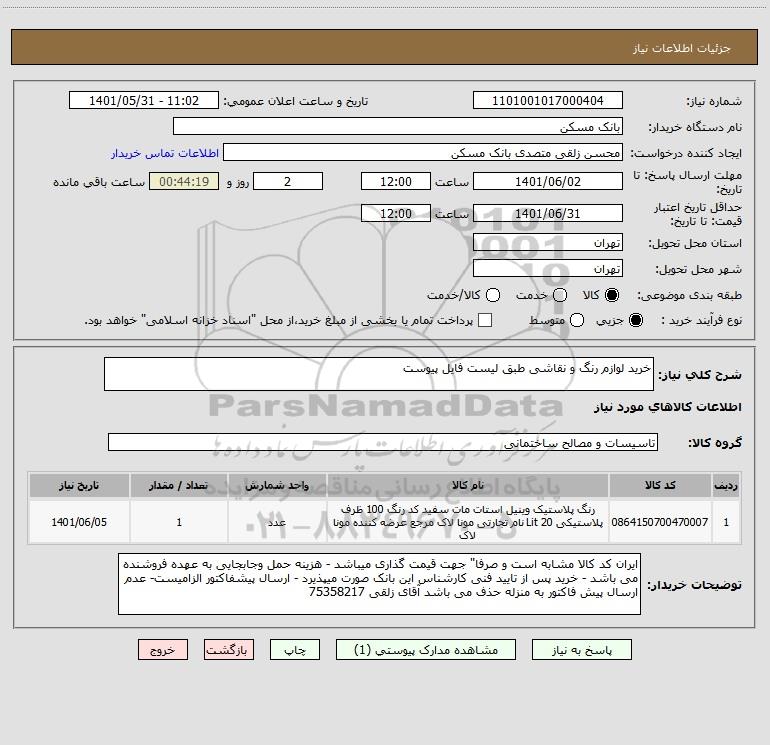Click need date cell 1401/06/05
The height and width of the screenshot is (745, 770).
click(79, 522)
